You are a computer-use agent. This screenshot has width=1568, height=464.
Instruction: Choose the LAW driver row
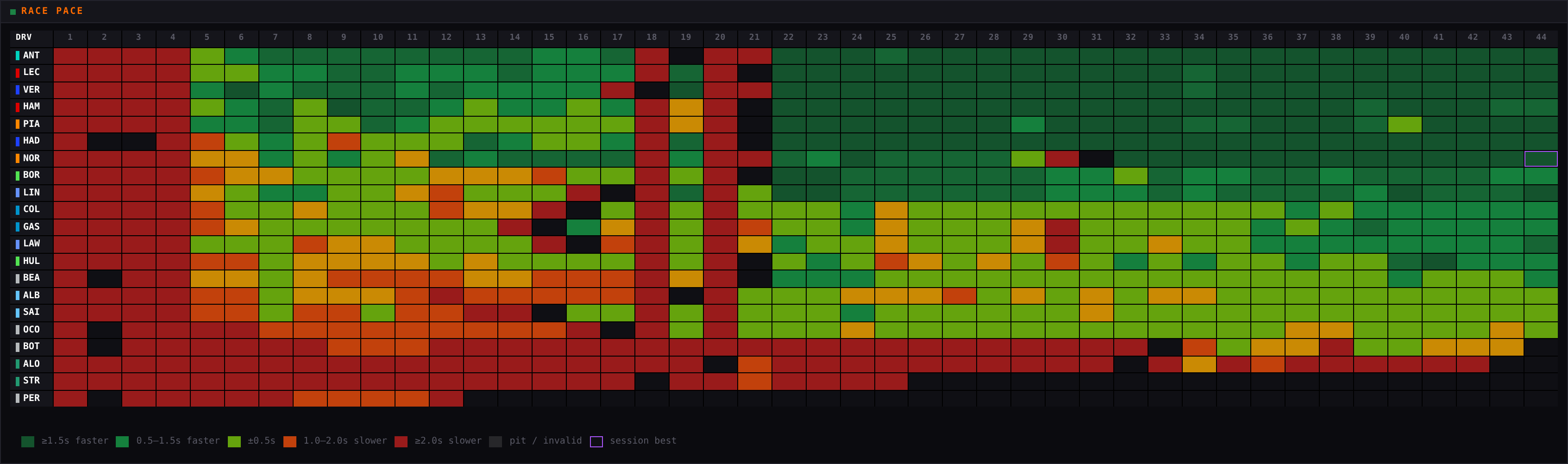click(x=31, y=244)
